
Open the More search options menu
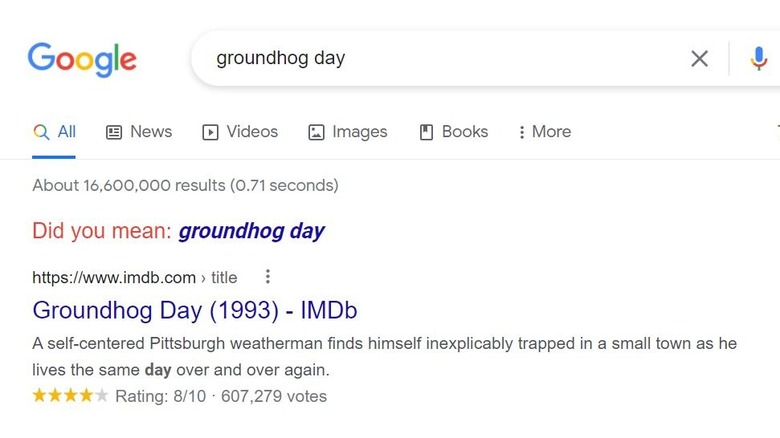[x=545, y=132]
